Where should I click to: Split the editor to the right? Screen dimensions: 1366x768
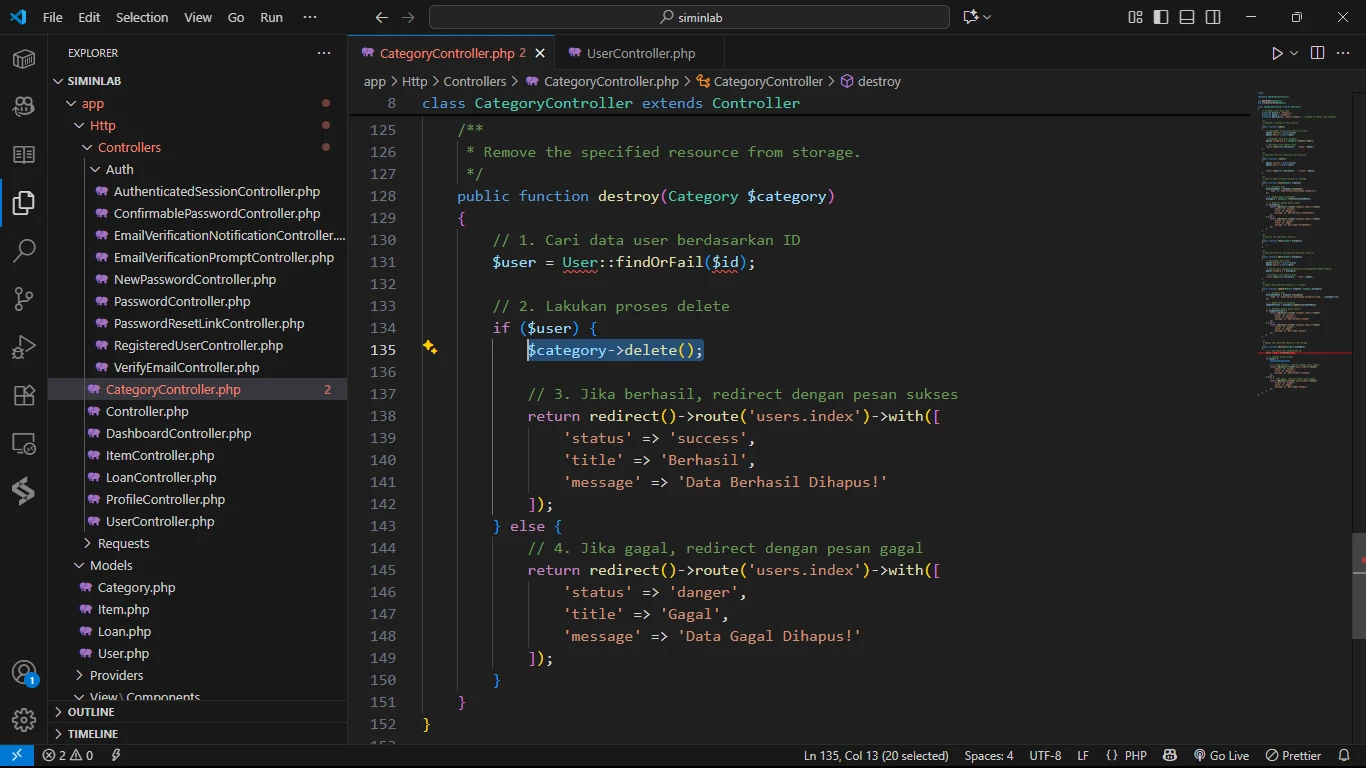pos(1317,53)
